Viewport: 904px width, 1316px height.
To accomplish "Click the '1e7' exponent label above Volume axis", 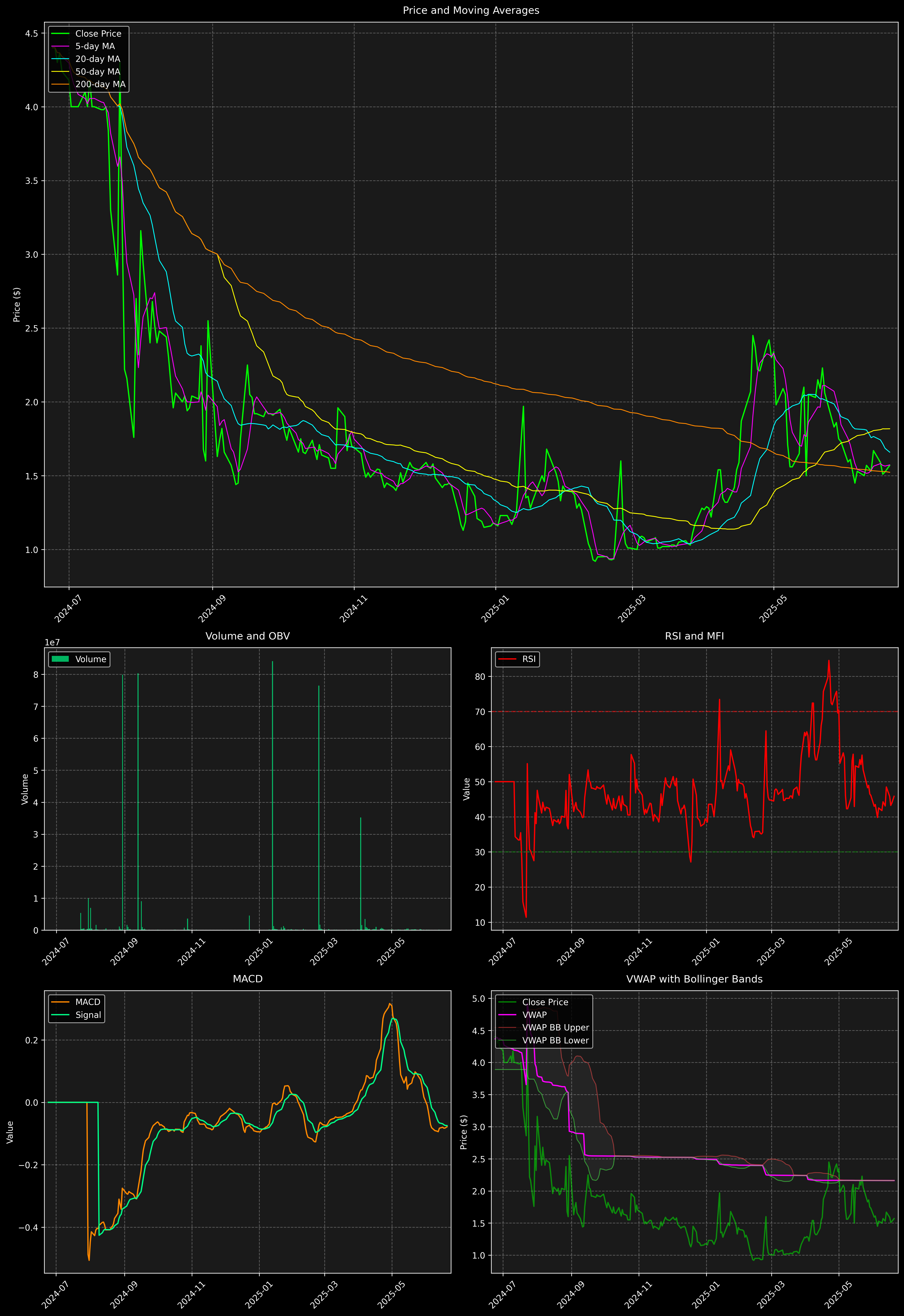I will 52,643.
